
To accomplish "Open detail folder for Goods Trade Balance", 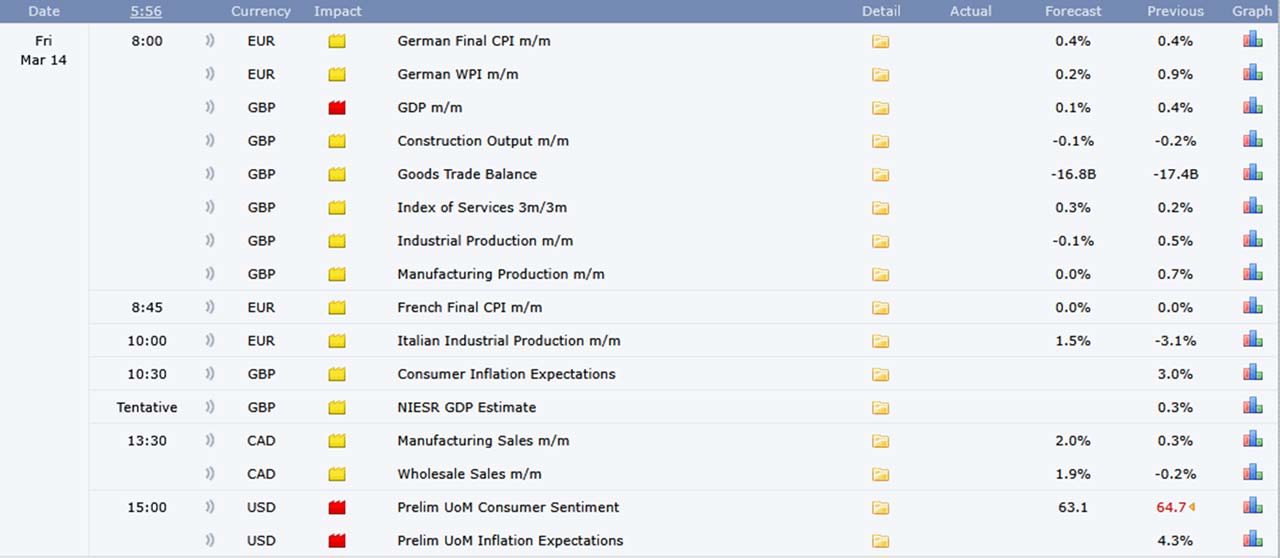I will pos(880,174).
